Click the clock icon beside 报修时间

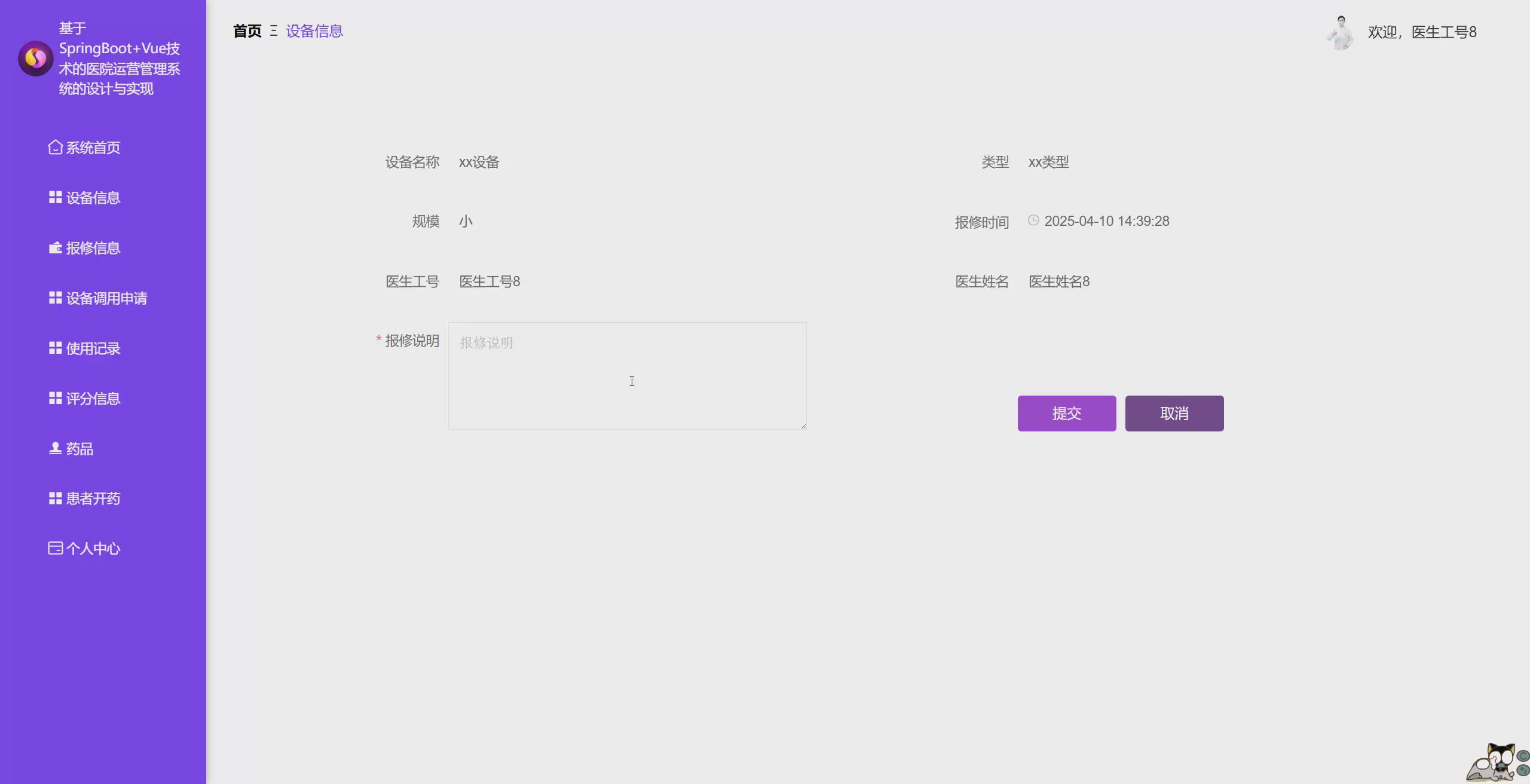[1033, 220]
